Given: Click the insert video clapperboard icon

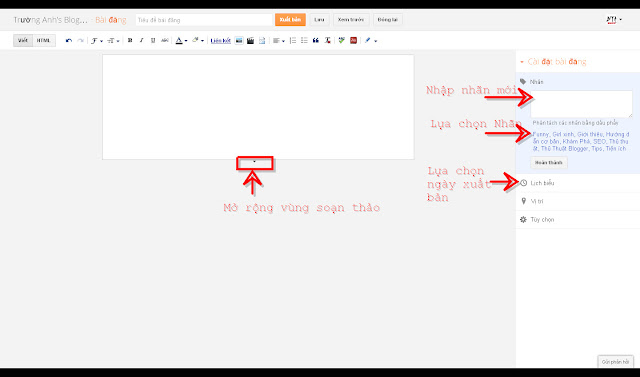Looking at the screenshot, I should click(250, 40).
